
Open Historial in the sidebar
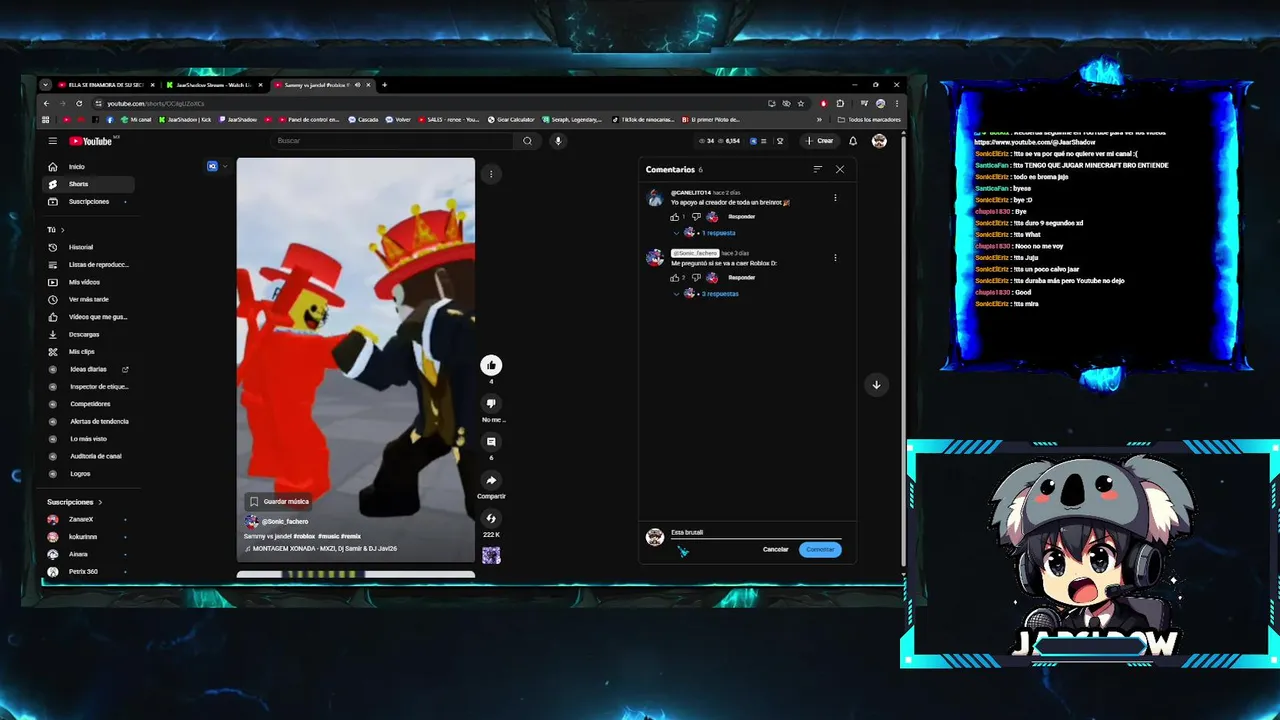(88, 247)
